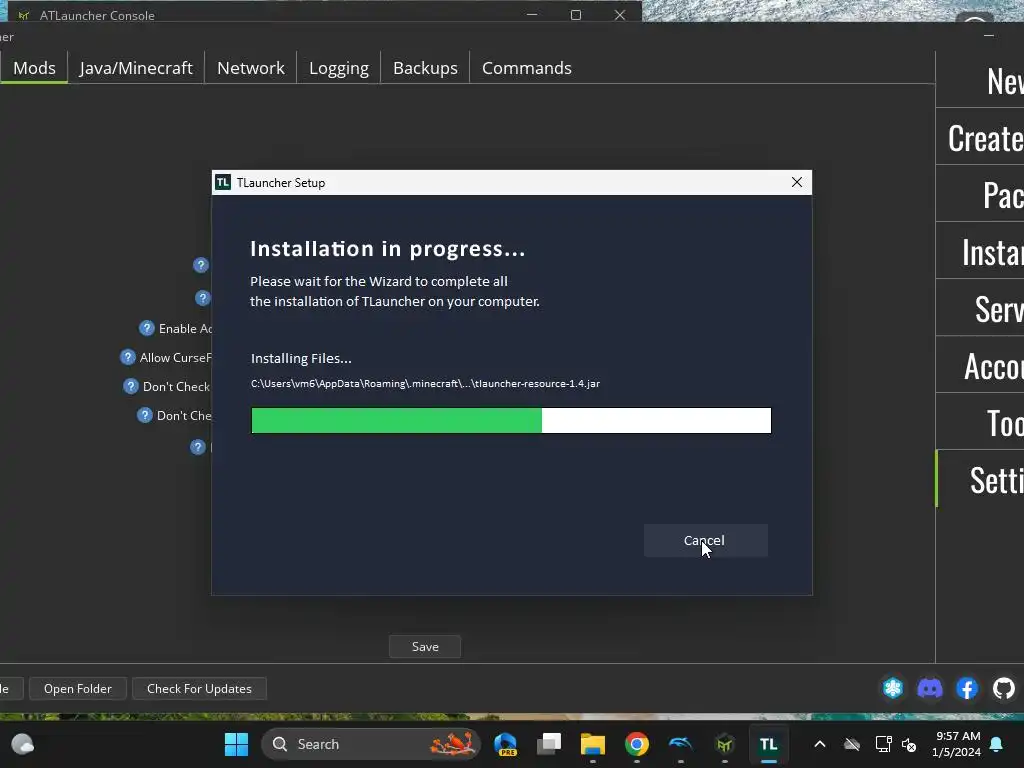
Task: Minimize the ATLauncher Console window
Action: tap(532, 14)
